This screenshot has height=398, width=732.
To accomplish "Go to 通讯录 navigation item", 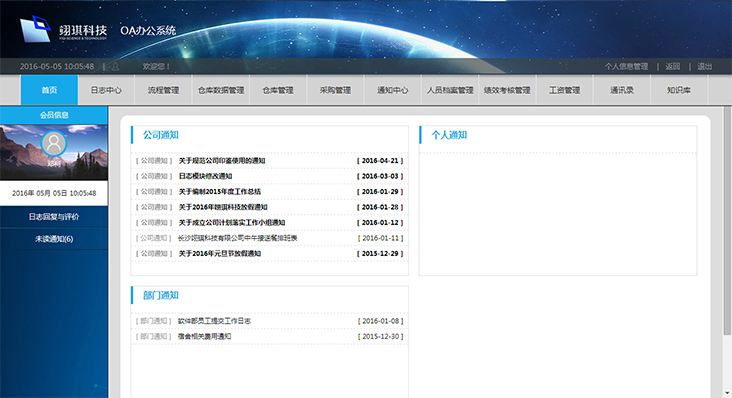I will (622, 90).
